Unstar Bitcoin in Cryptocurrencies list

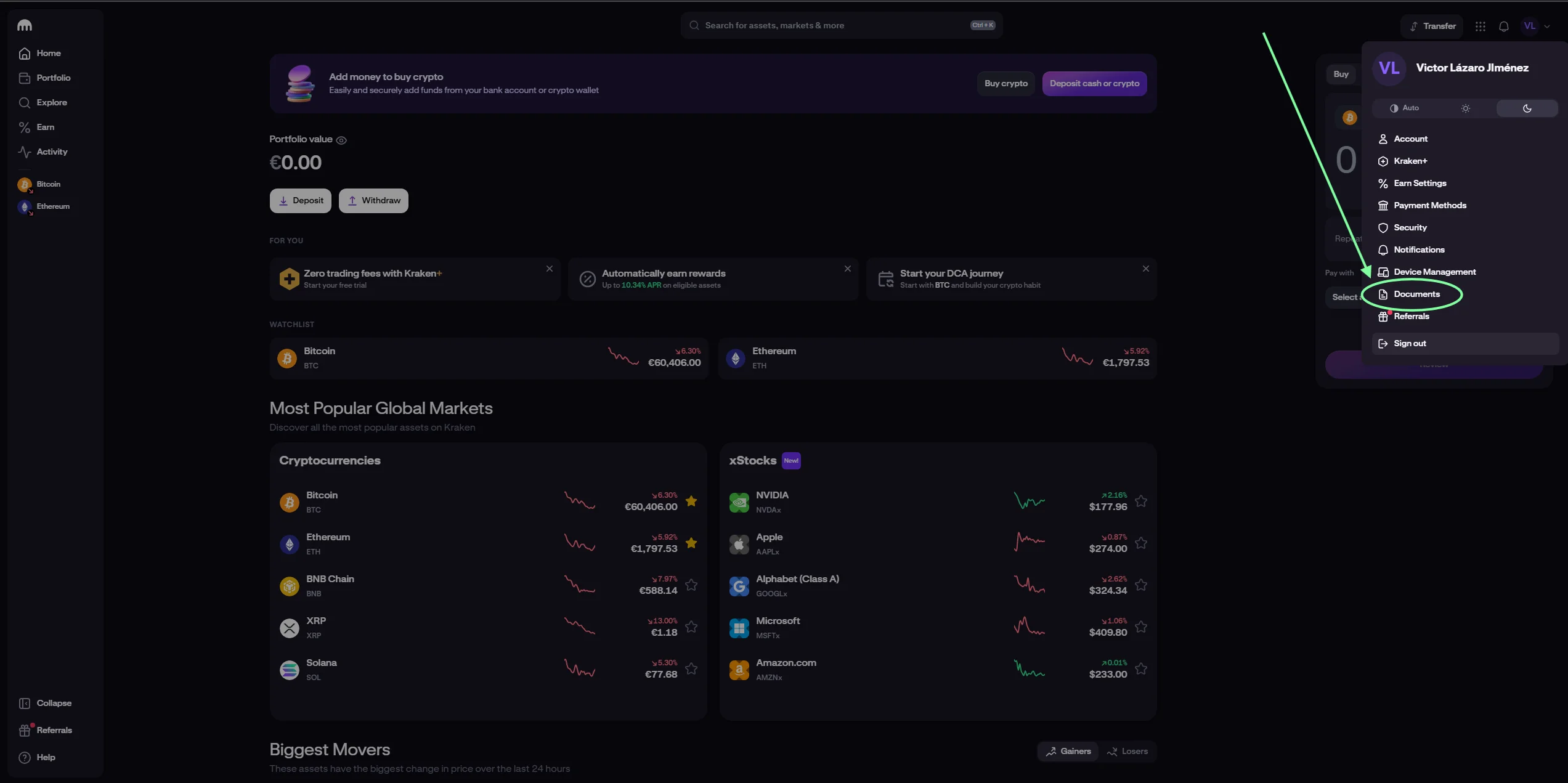691,501
